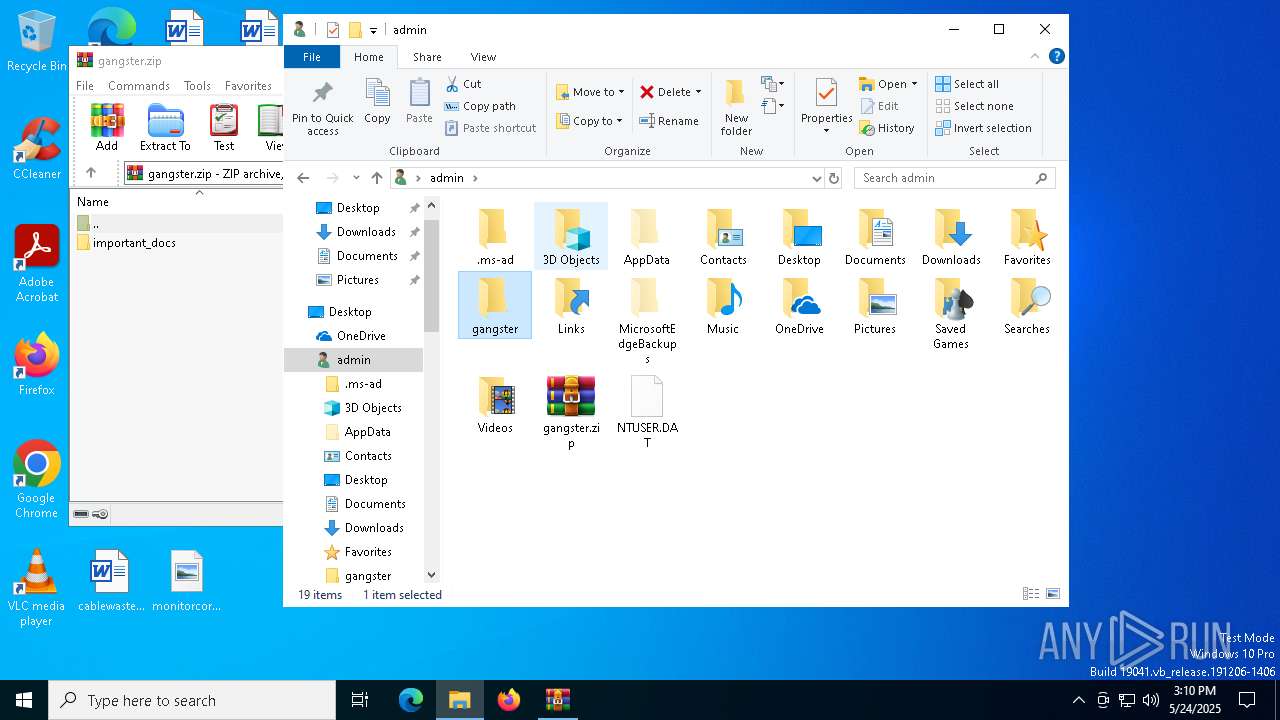Viewport: 1280px width, 720px height.
Task: Open the File tab
Action: click(312, 57)
